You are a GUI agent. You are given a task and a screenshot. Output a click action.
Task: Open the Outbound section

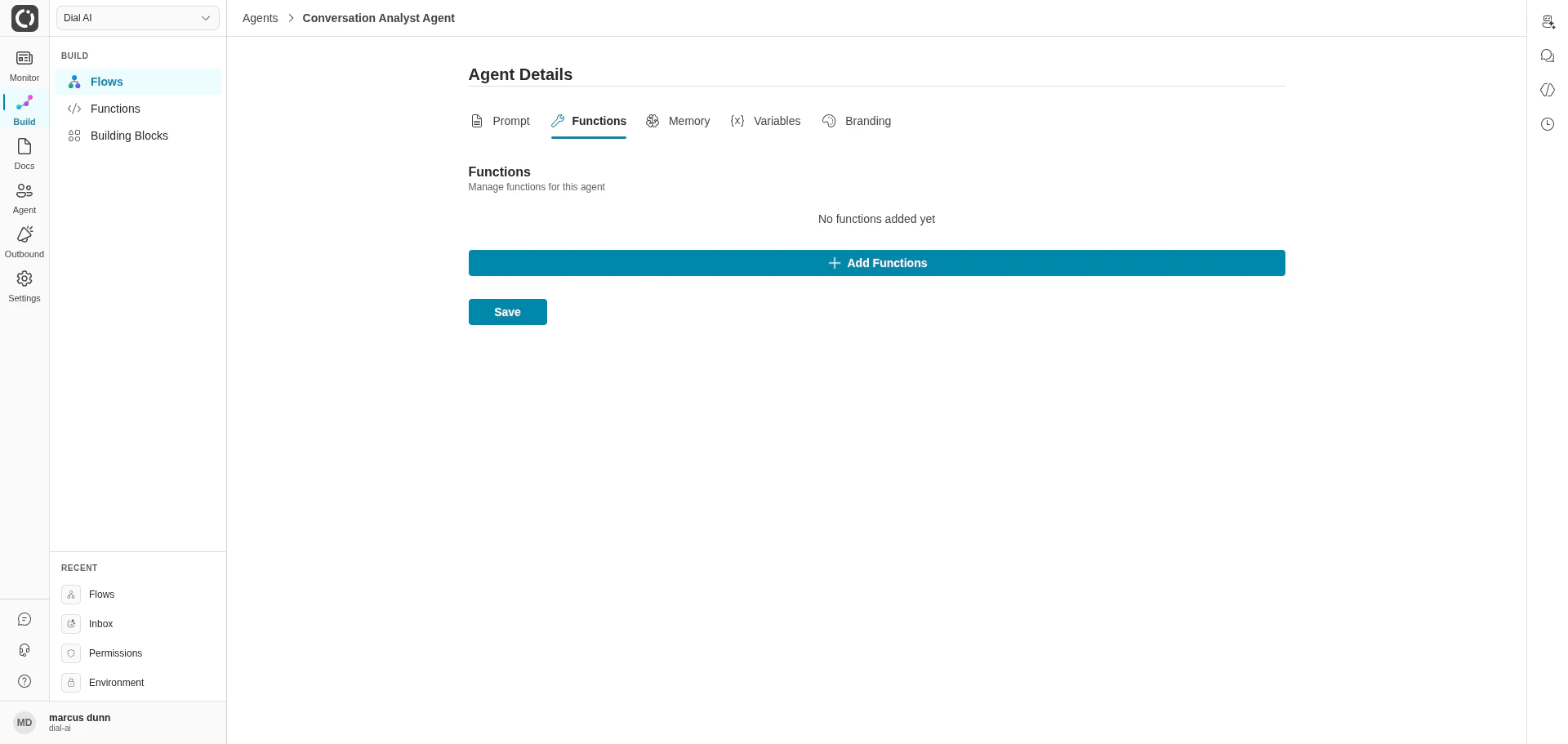(x=24, y=243)
